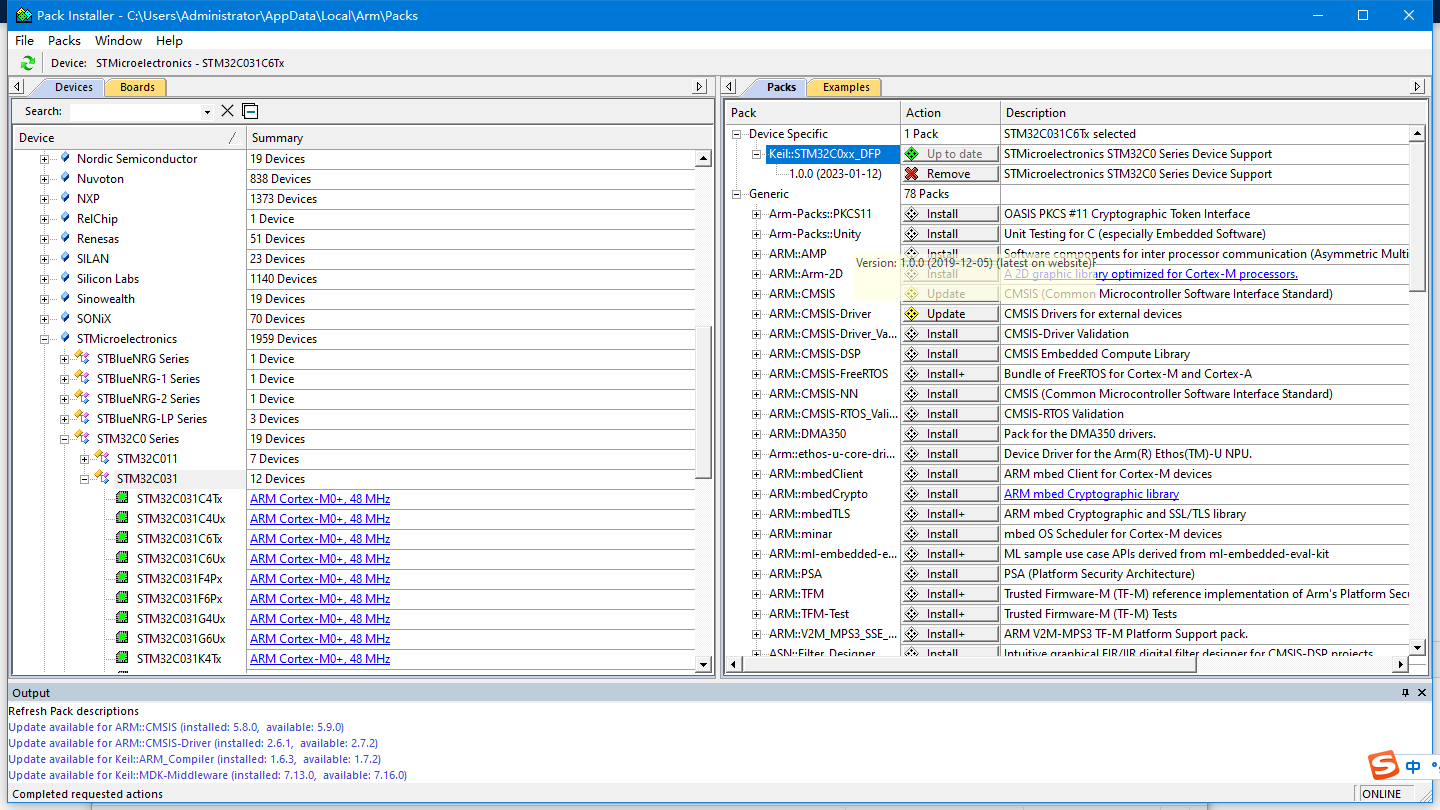Click the Devices pane vertical scrollbar down arrow

click(703, 664)
